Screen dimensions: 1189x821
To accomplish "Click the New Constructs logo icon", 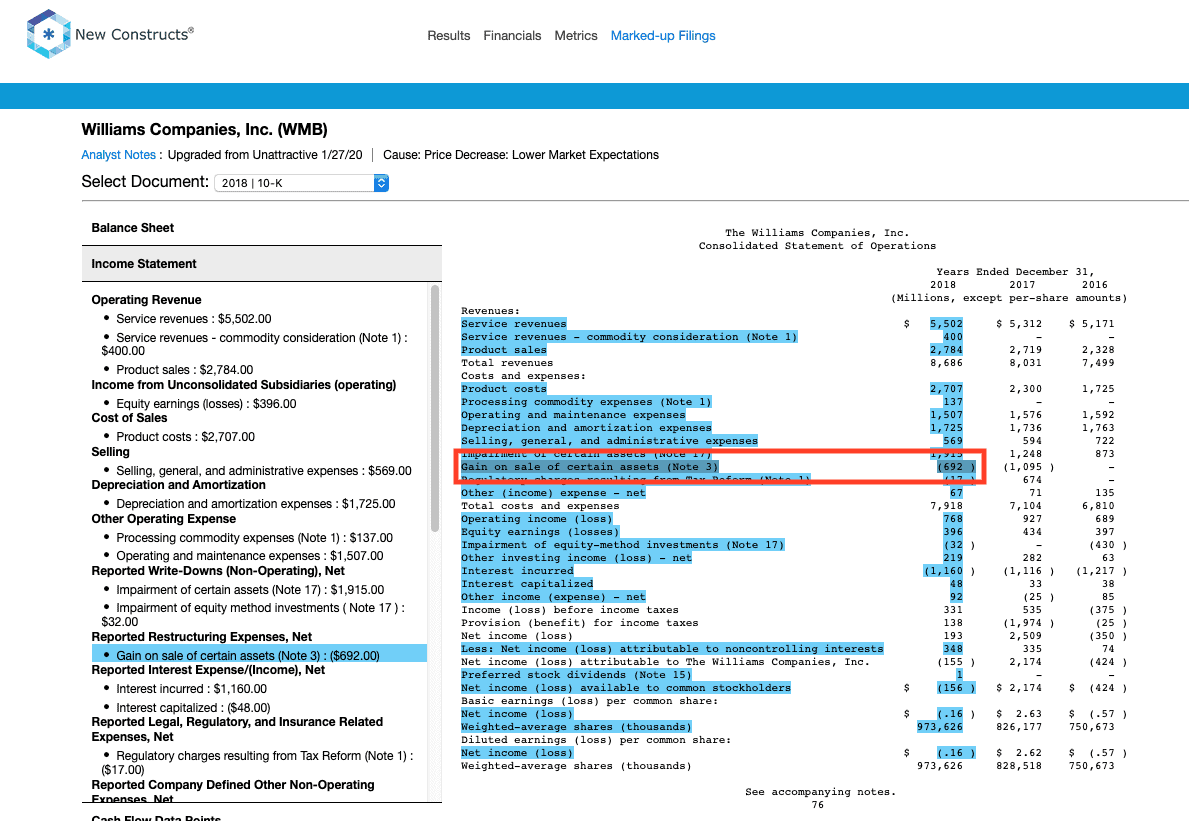I will (49, 34).
